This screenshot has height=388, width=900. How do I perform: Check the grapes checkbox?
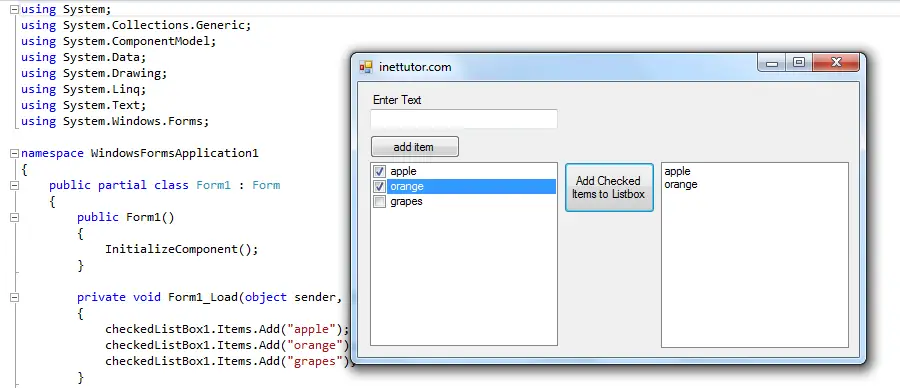379,201
